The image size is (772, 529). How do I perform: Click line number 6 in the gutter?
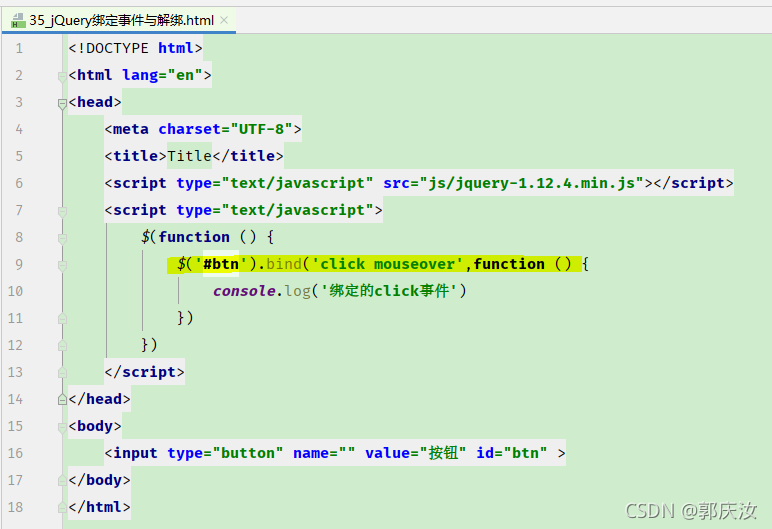19,183
